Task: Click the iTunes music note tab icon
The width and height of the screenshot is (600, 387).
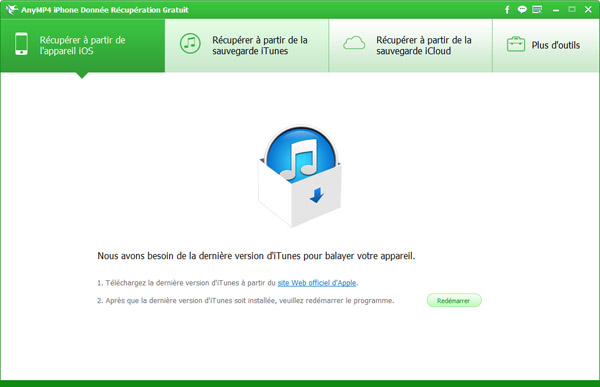Action: tap(190, 43)
